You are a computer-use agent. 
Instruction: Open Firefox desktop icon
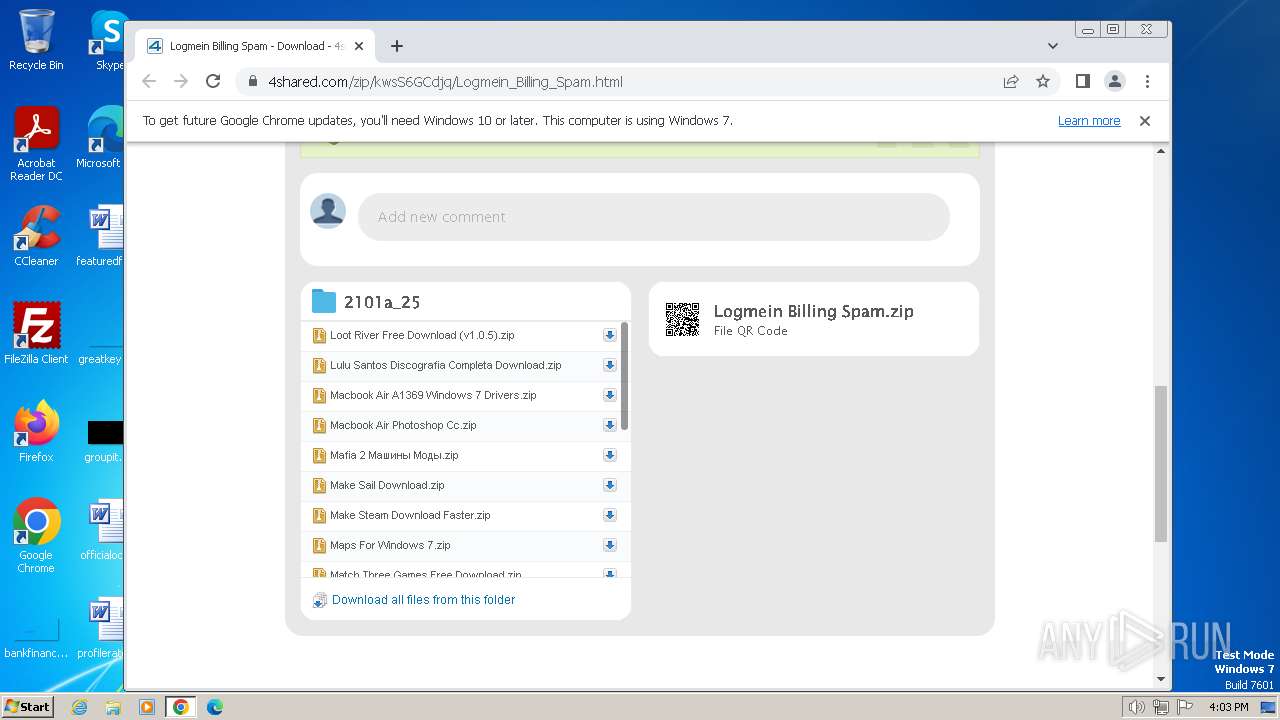tap(36, 432)
